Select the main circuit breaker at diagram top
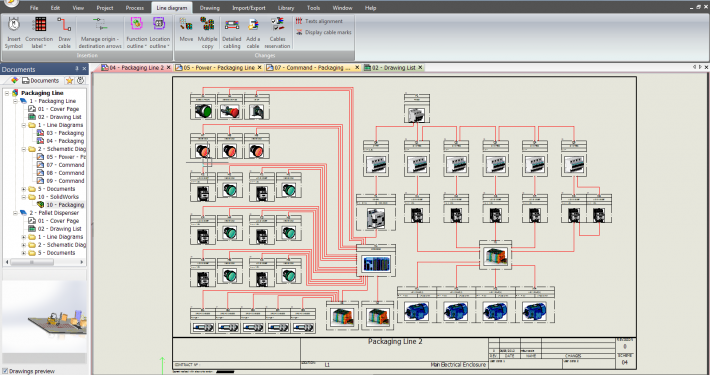Screen dimensions: 710x375 (417, 108)
